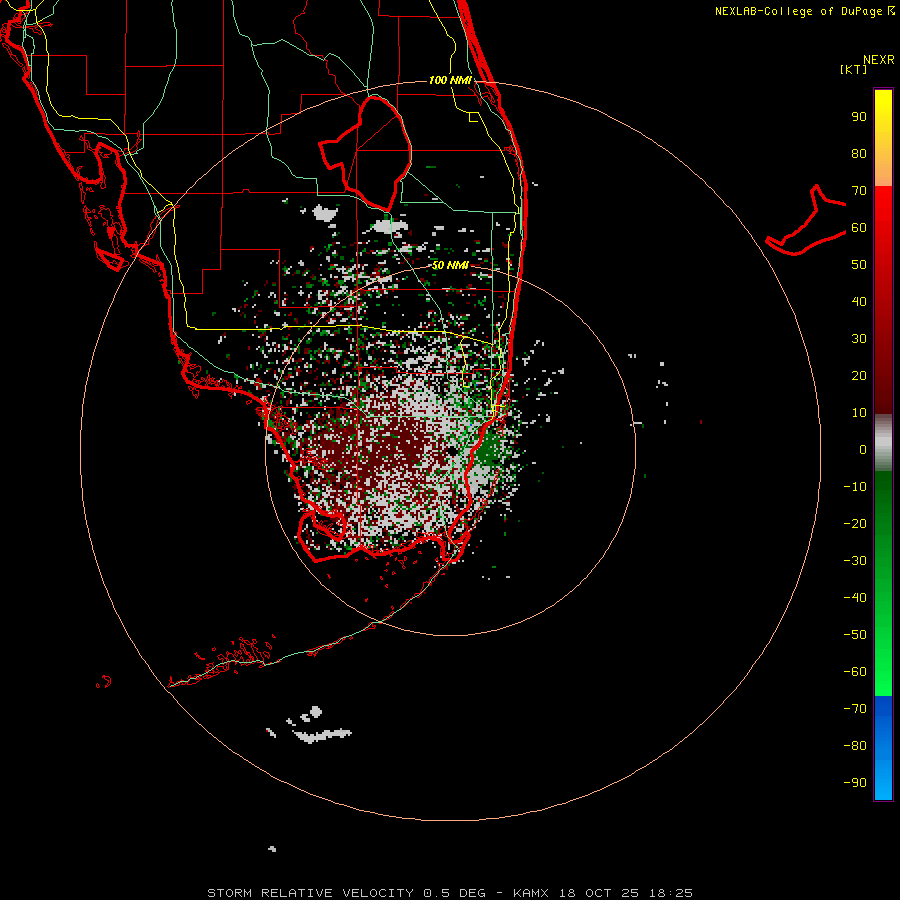
Task: Click the -90 velocity scale label
Action: [x=855, y=783]
